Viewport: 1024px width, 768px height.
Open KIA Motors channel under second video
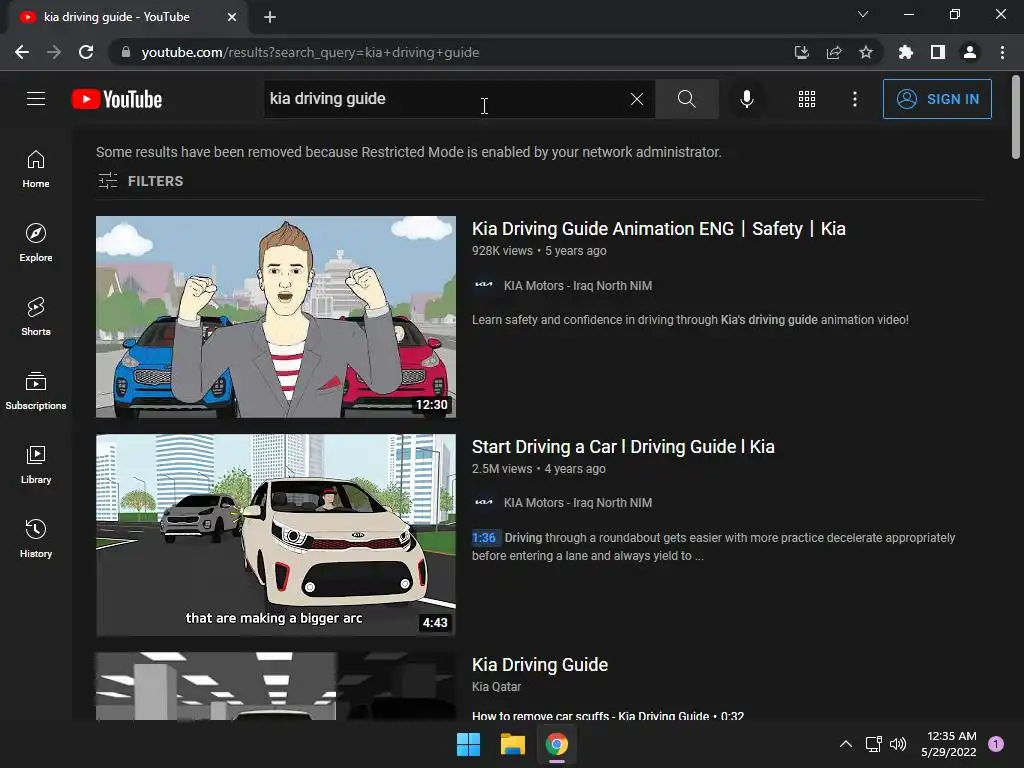tap(577, 503)
